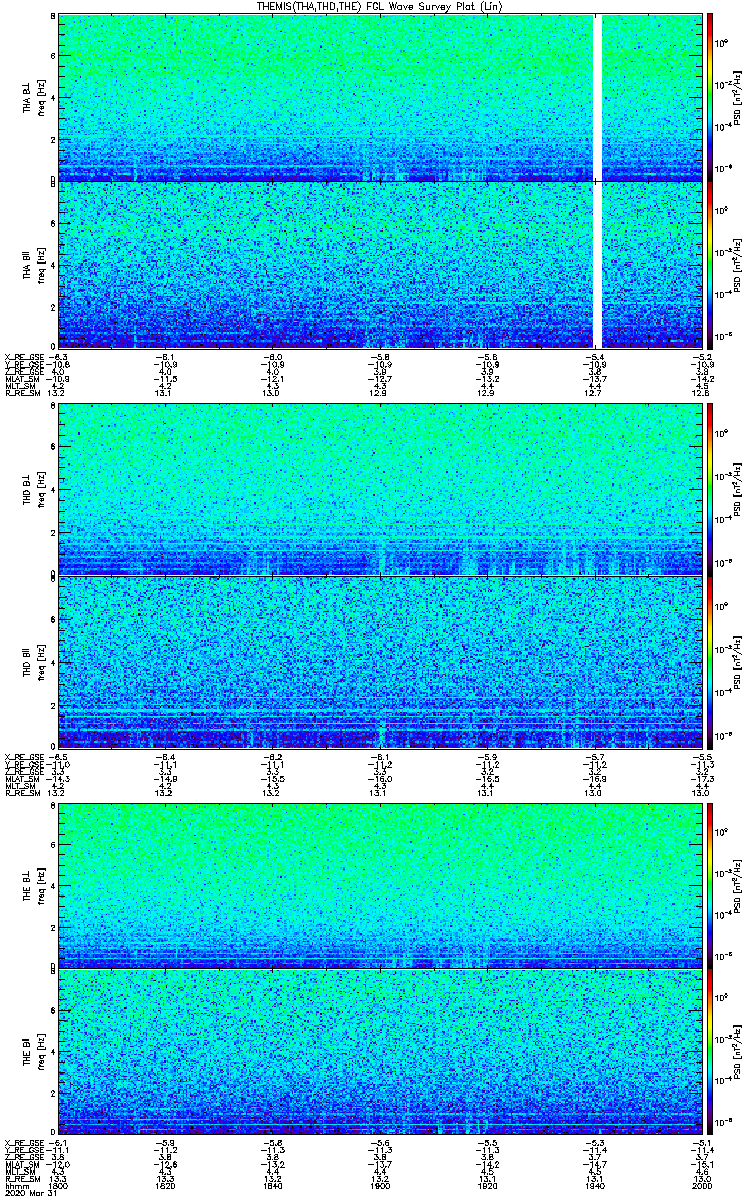
Task: Click the 'THE B⊥ freq [Hz]' axis label
Action: [x=34, y=885]
